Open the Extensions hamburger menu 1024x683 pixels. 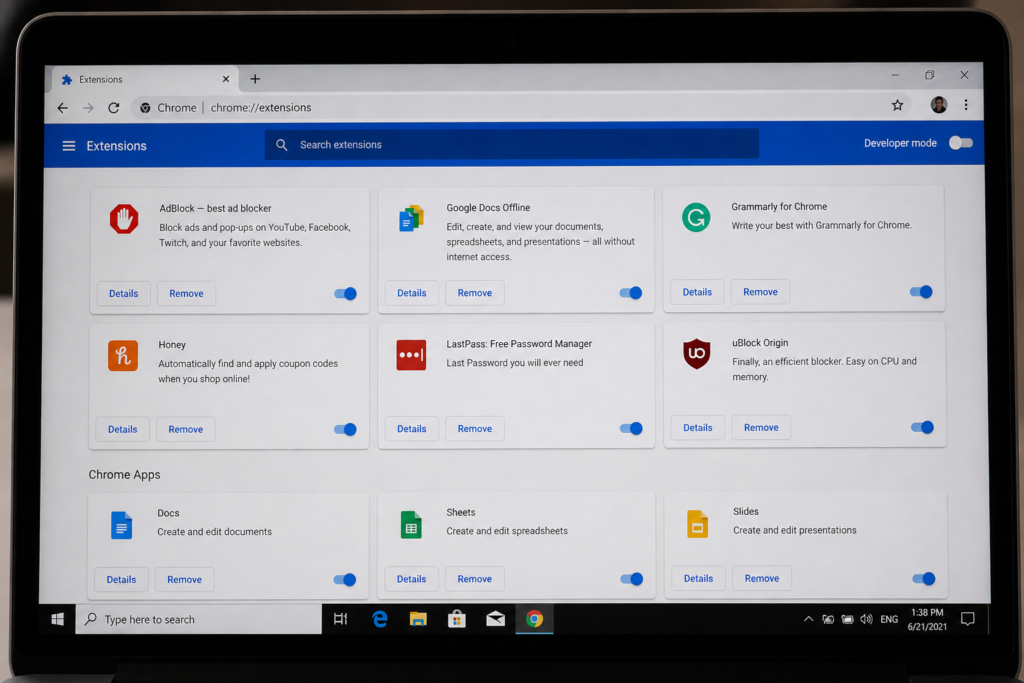coord(69,146)
